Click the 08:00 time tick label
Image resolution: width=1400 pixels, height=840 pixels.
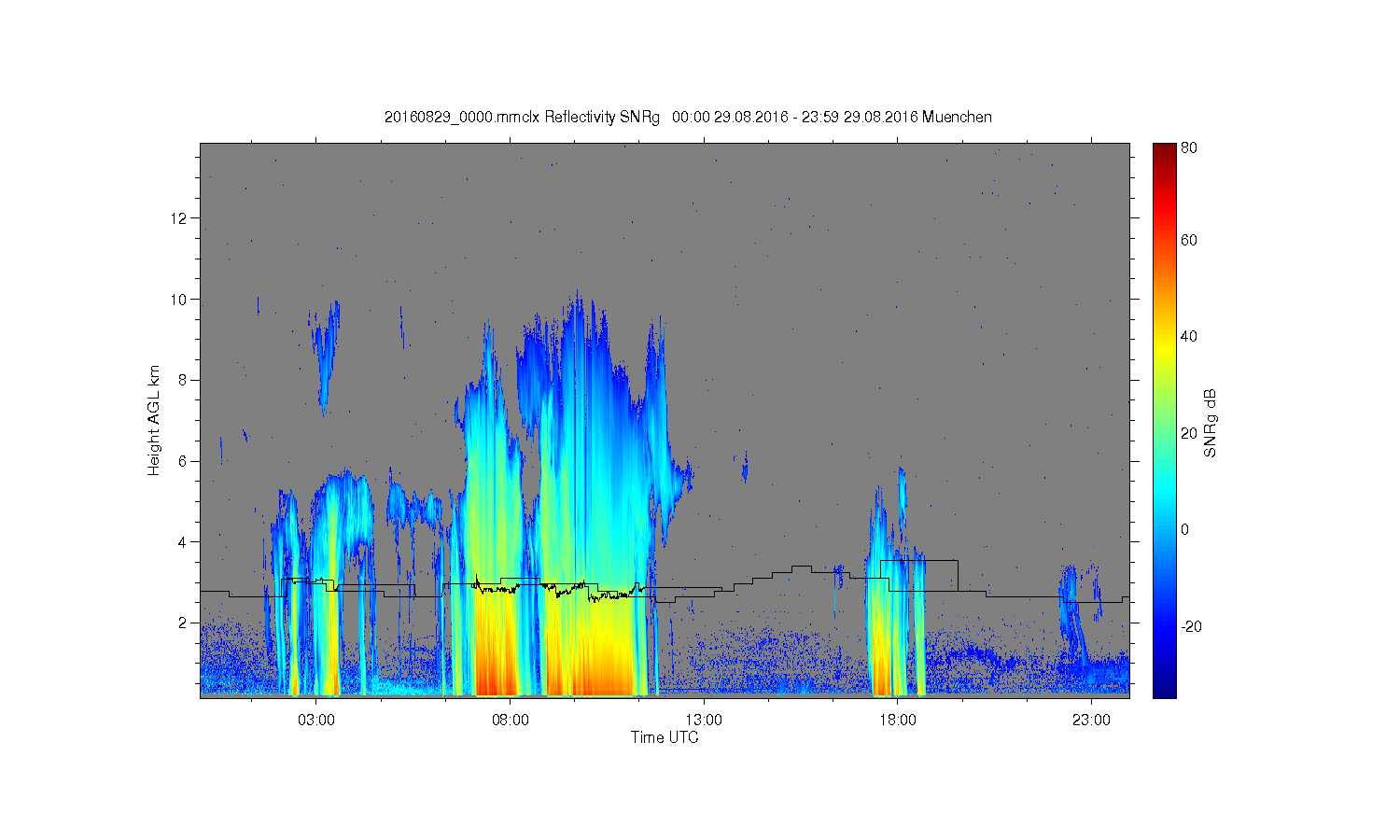coord(511,720)
